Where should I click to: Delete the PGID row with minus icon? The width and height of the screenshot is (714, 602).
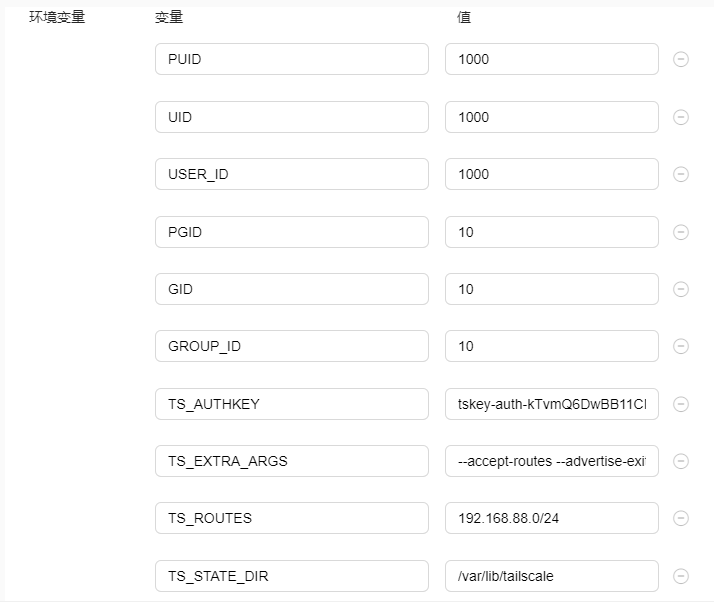pyautogui.click(x=681, y=232)
